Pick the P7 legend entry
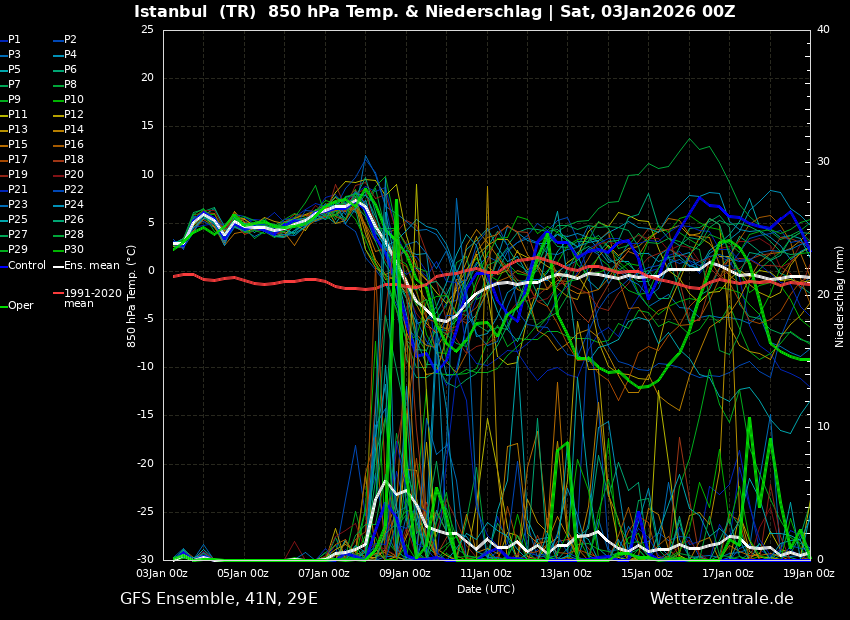This screenshot has width=850, height=620. coord(14,85)
